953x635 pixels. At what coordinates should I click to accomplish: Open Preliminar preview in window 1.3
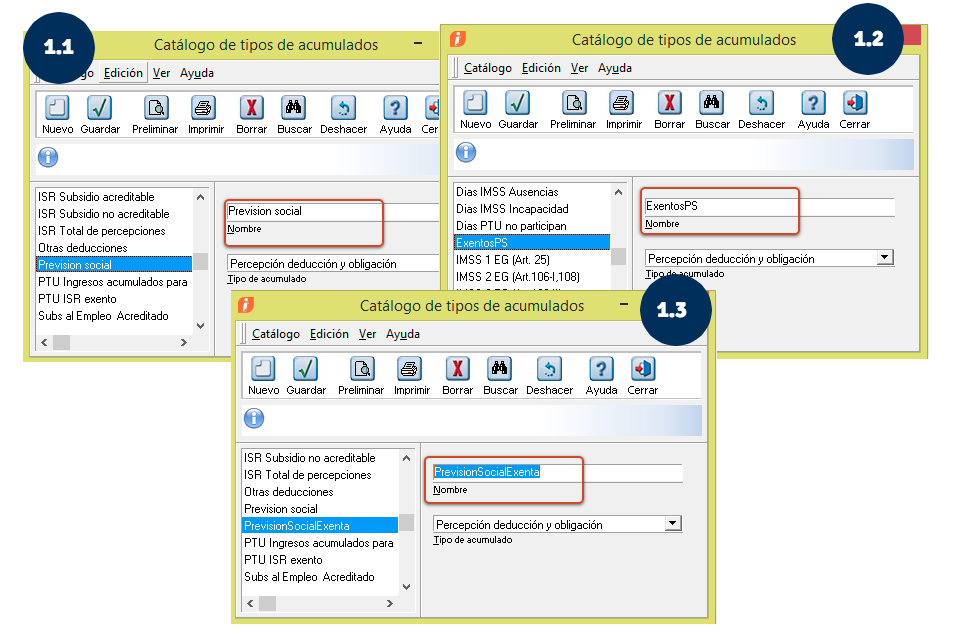click(x=362, y=369)
